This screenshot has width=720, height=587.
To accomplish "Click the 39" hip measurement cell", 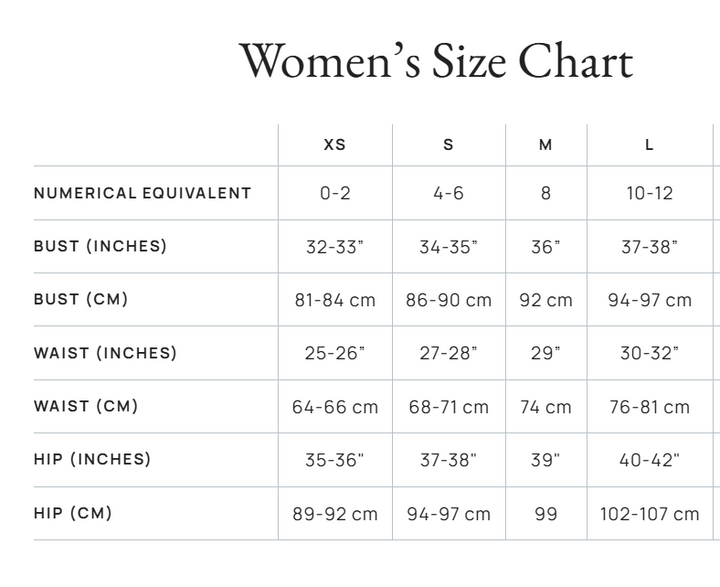I will click(x=546, y=460).
